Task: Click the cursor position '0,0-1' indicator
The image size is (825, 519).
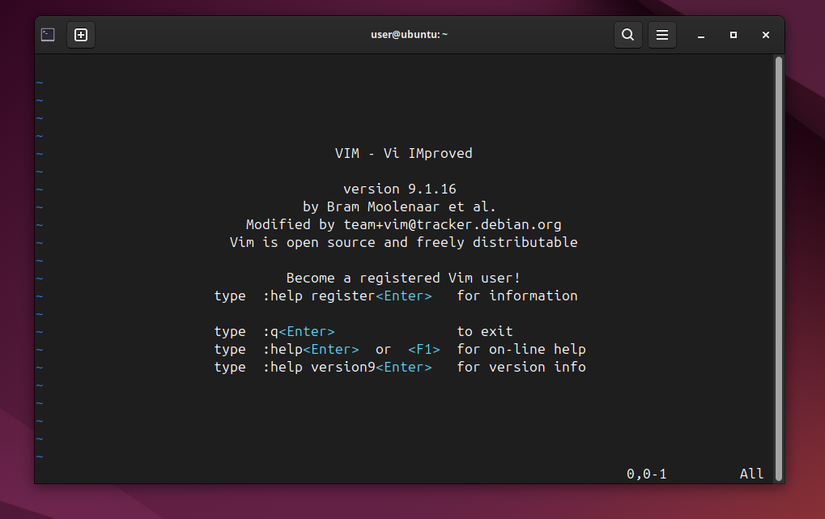Action: coord(646,474)
